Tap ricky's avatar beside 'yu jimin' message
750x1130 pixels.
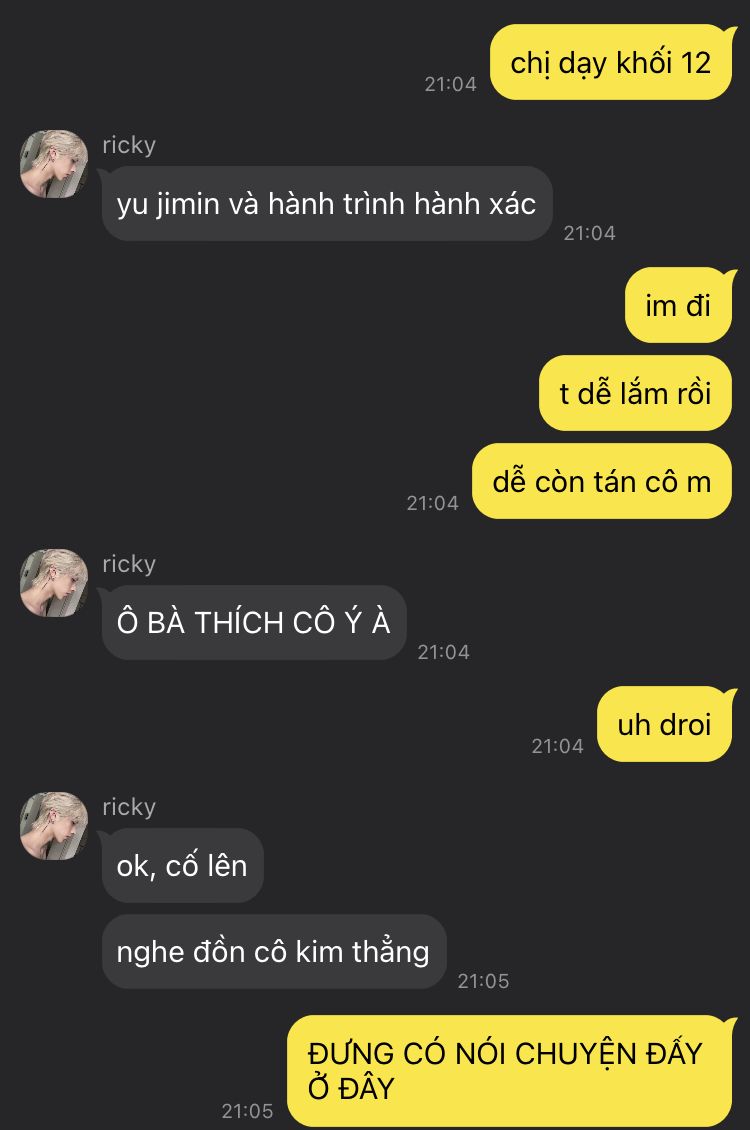[54, 164]
